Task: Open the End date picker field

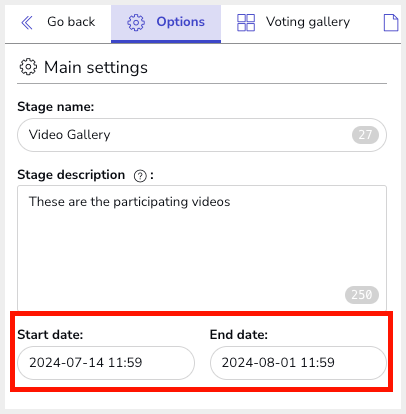Action: tap(298, 363)
